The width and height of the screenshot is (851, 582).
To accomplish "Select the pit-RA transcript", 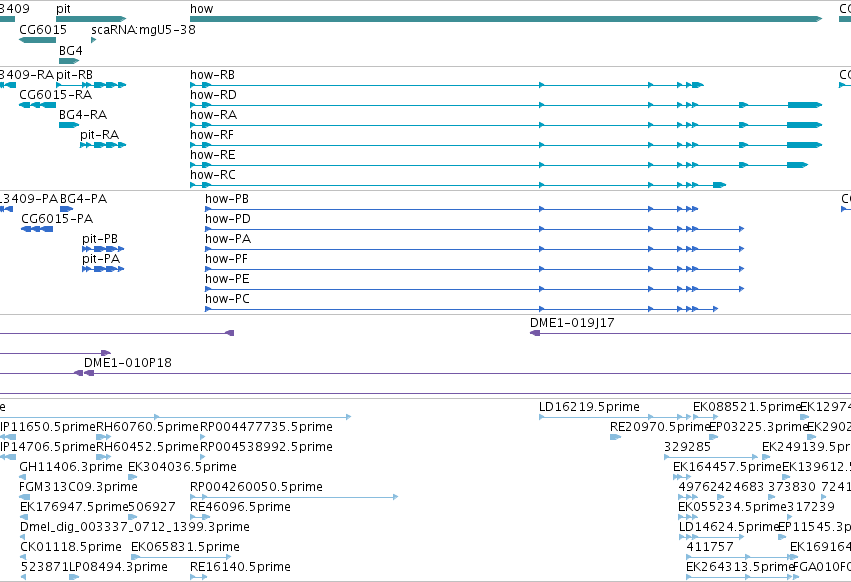I will click(x=103, y=145).
